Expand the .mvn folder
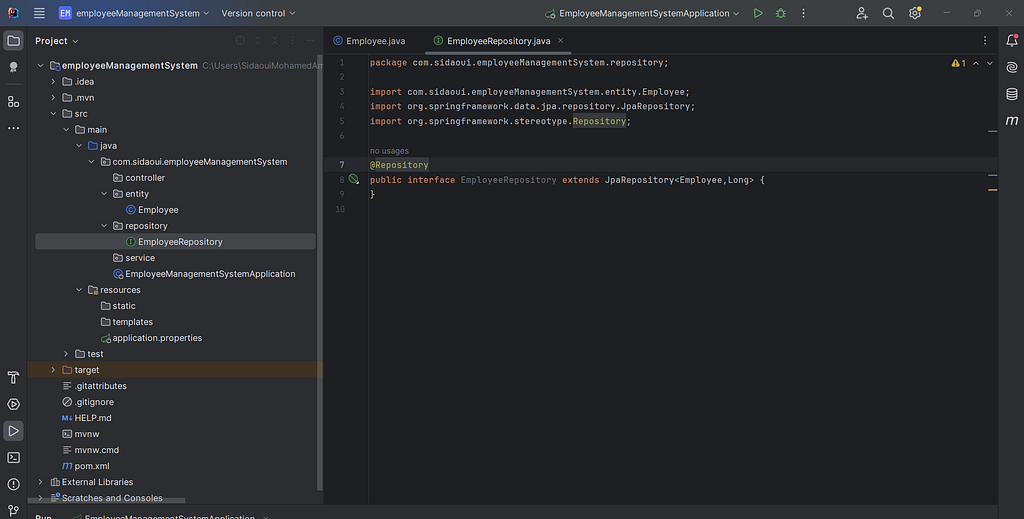Viewport: 1024px width, 519px height. pos(53,97)
